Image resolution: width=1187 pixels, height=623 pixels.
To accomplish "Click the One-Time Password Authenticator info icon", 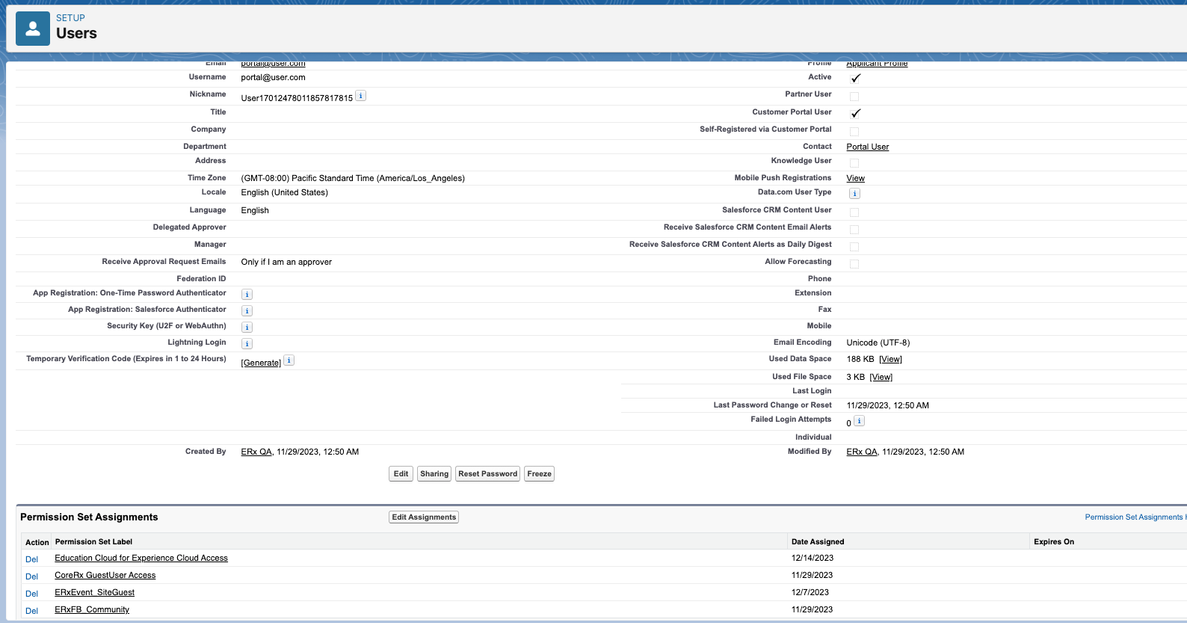I will tap(247, 295).
